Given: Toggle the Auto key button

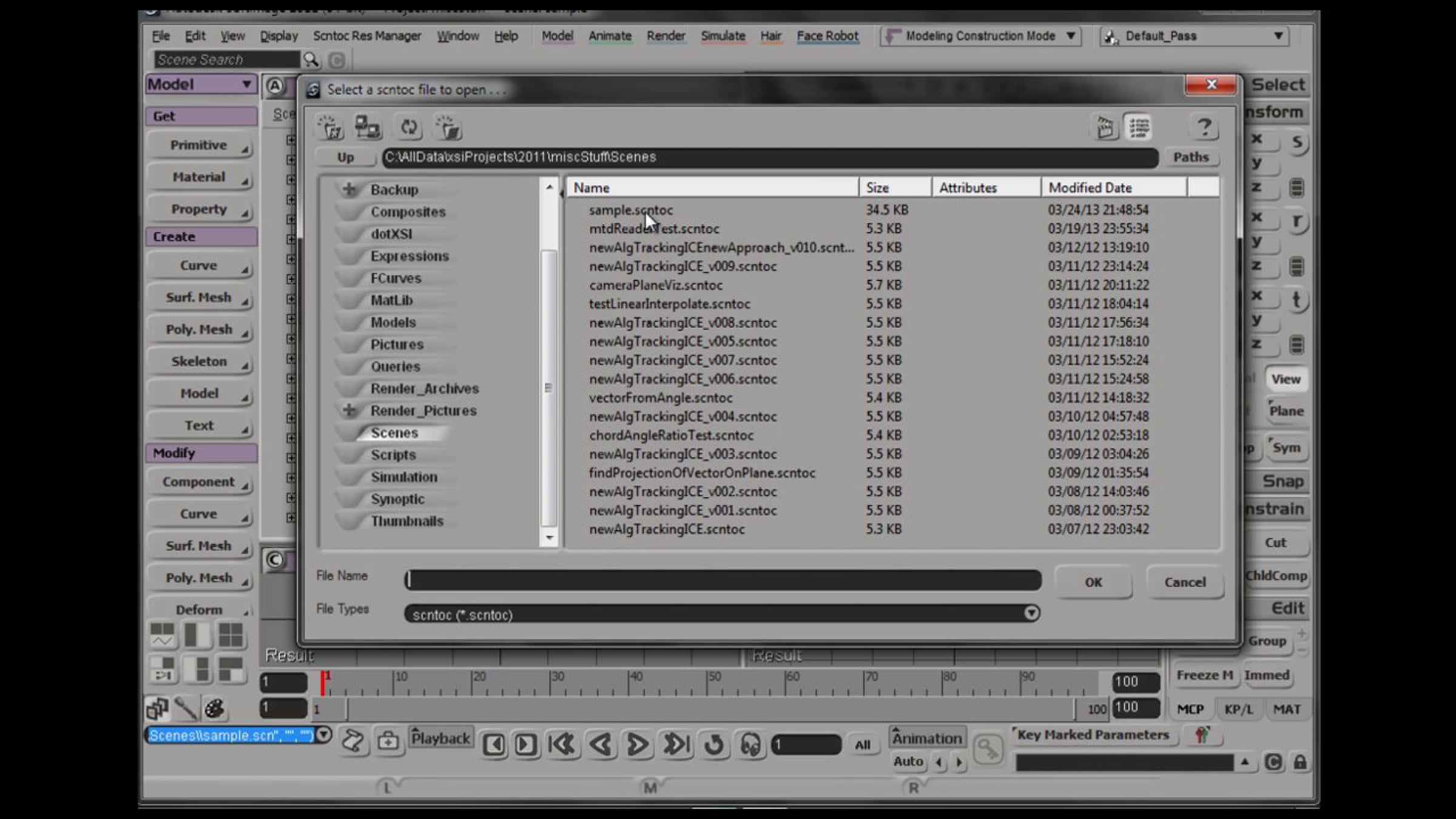Looking at the screenshot, I should click(x=908, y=761).
